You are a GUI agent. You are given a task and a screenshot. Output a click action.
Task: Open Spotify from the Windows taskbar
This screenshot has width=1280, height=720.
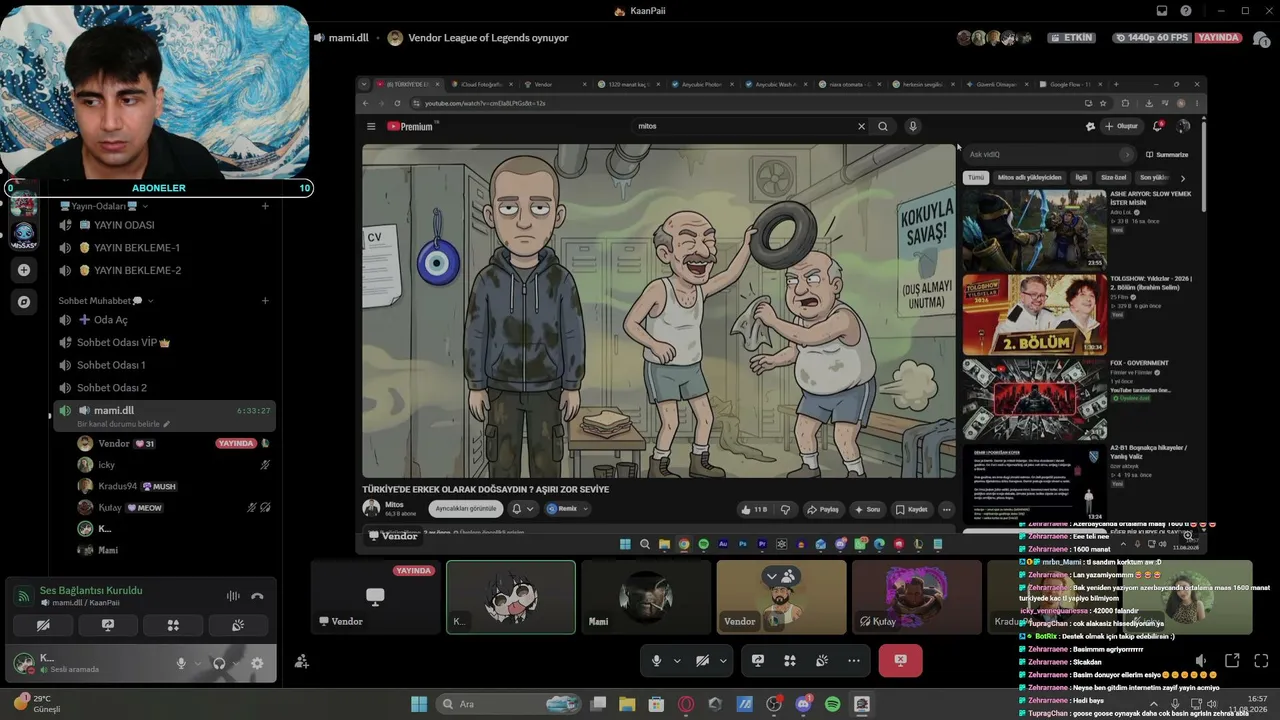(833, 704)
